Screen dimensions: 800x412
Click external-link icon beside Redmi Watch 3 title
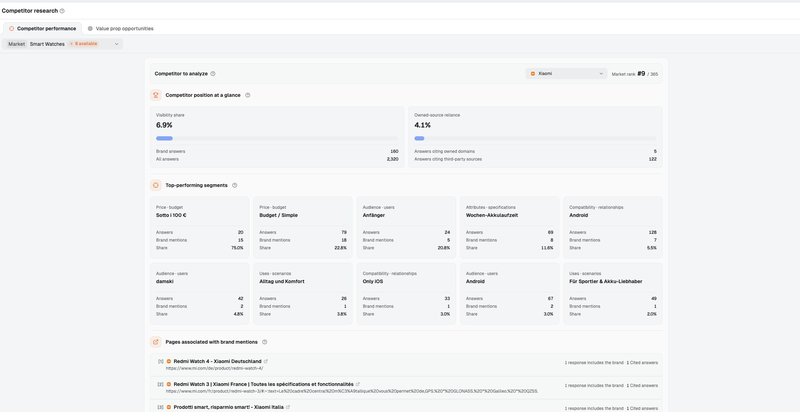[358, 384]
